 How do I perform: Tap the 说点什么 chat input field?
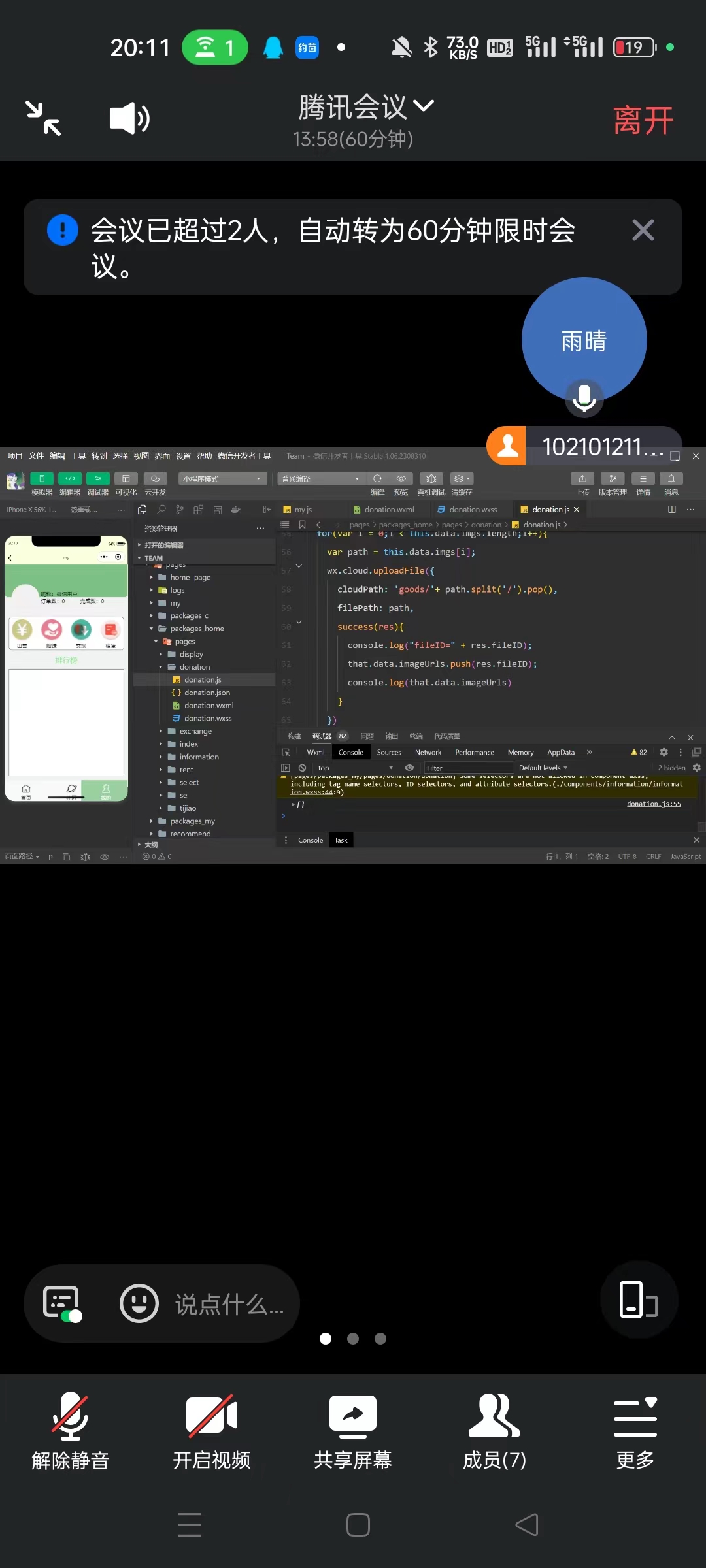(229, 1305)
